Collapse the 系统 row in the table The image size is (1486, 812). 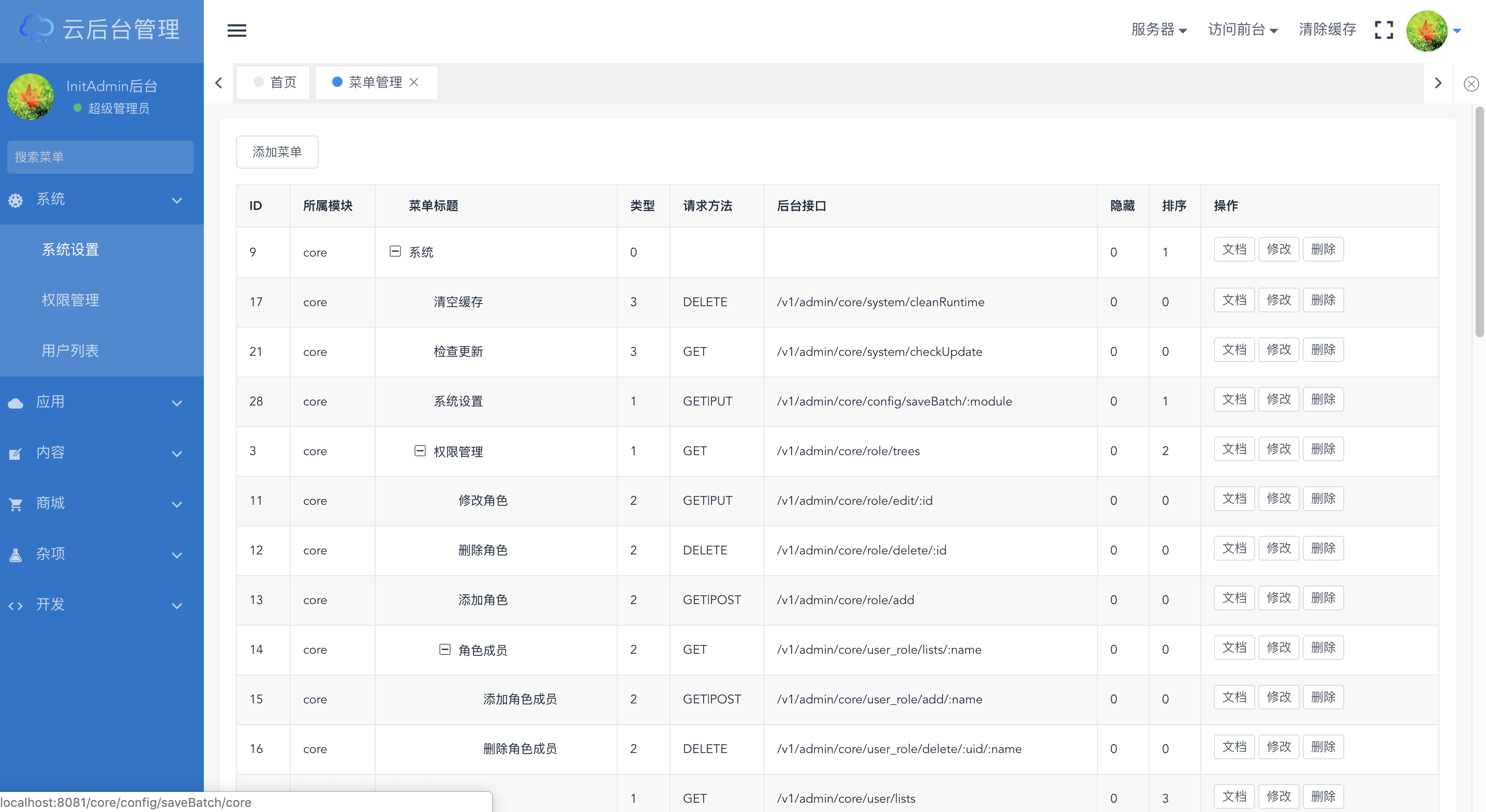[x=395, y=251]
